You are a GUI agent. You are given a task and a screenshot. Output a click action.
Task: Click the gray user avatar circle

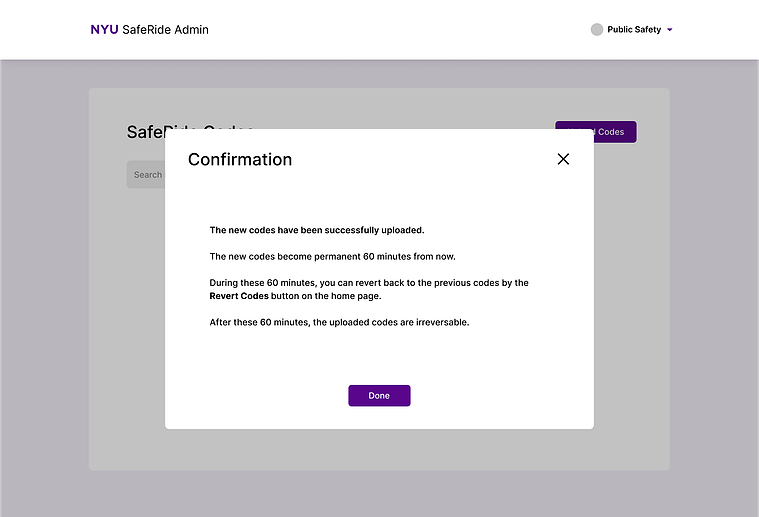click(597, 30)
